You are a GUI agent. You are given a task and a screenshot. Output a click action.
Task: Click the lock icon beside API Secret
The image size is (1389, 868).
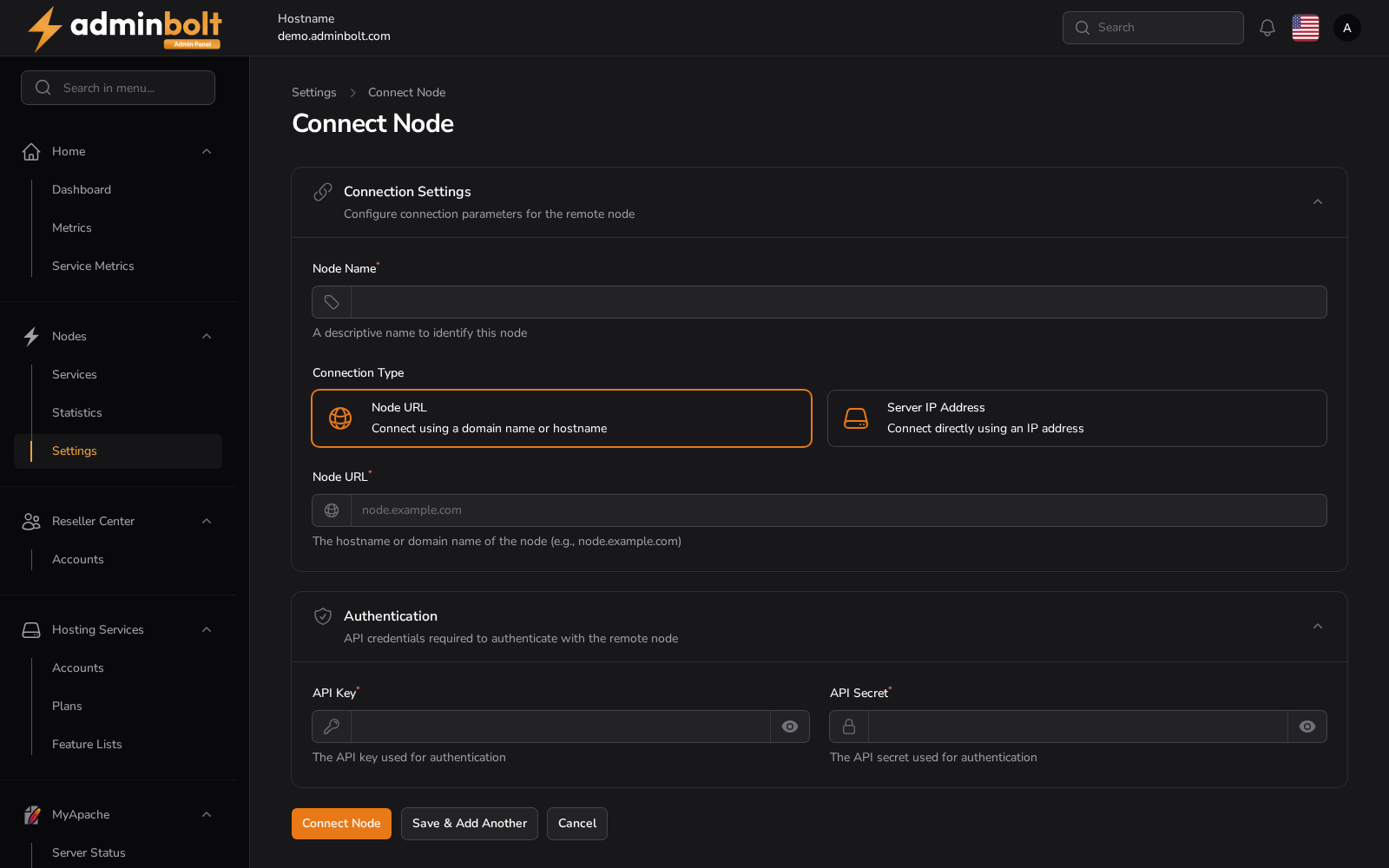(849, 727)
